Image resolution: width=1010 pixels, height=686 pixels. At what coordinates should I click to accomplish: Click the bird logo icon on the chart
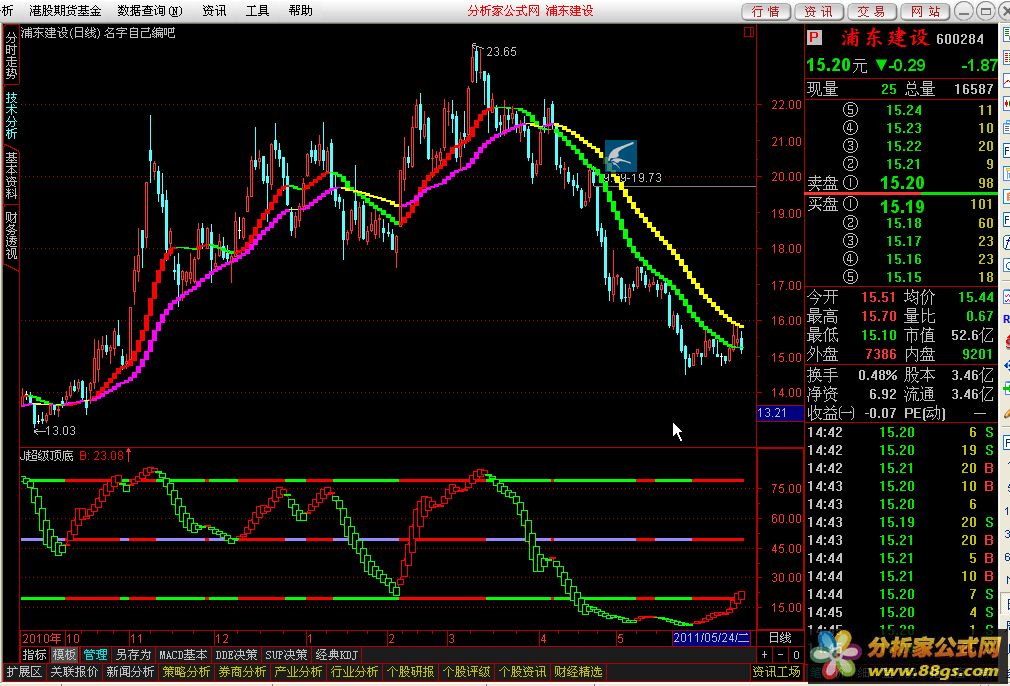tap(620, 156)
